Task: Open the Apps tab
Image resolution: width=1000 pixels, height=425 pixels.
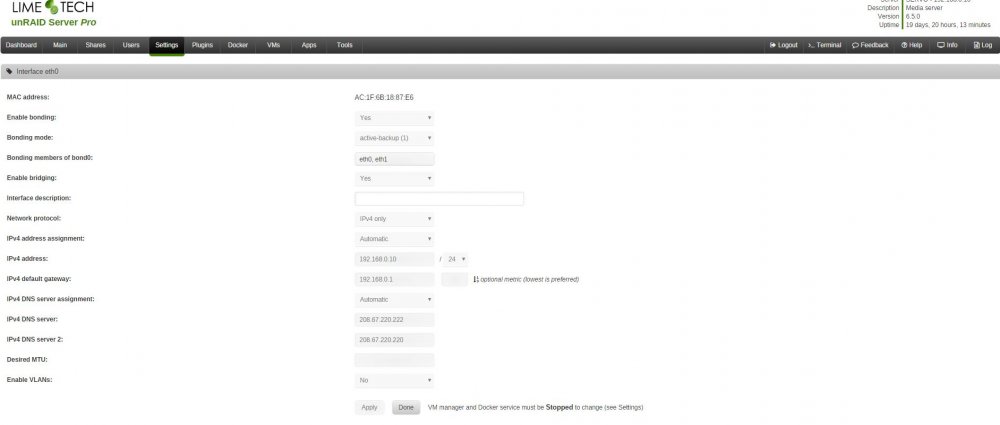Action: tap(309, 45)
